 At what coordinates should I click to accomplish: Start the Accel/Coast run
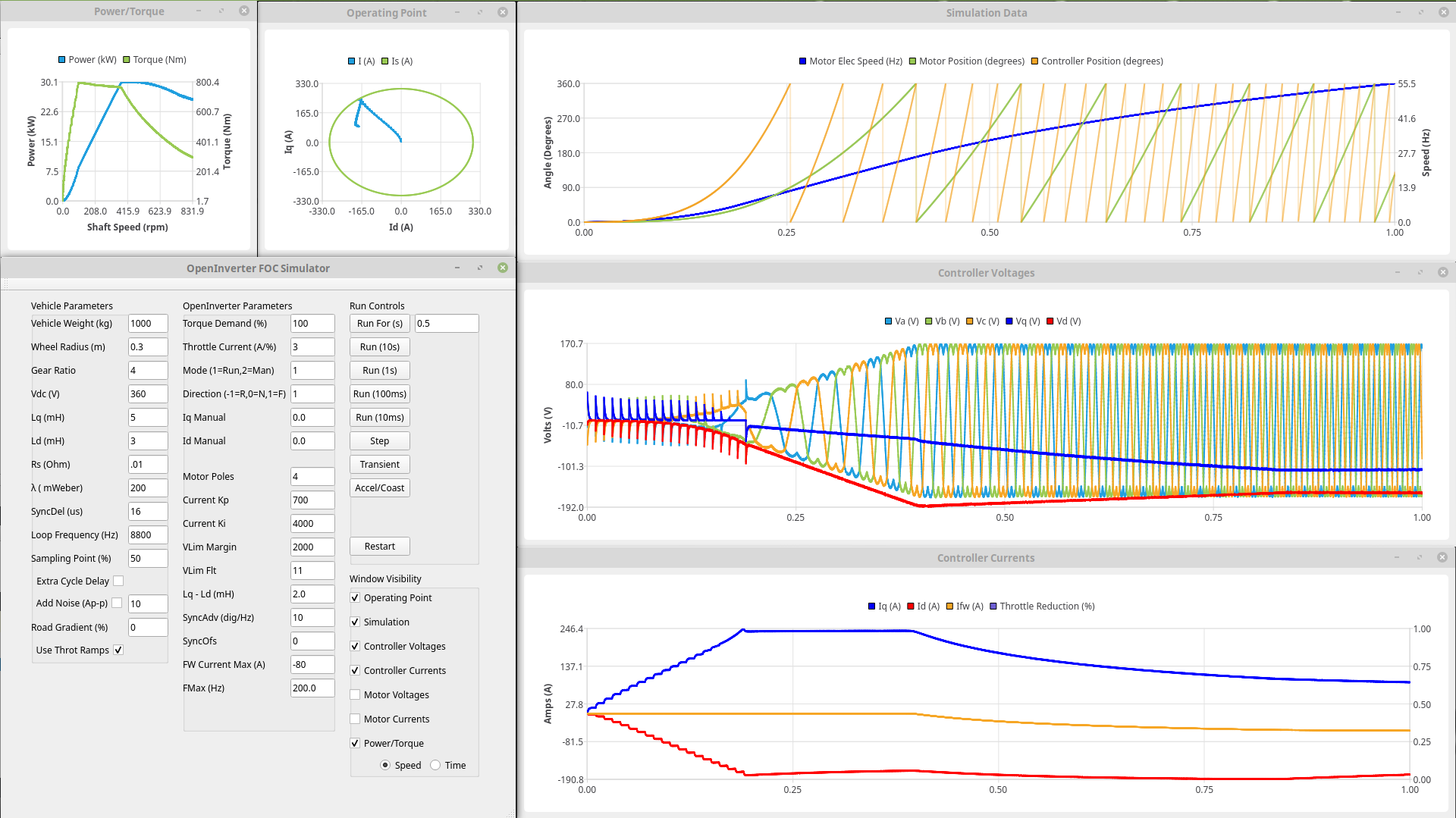379,487
